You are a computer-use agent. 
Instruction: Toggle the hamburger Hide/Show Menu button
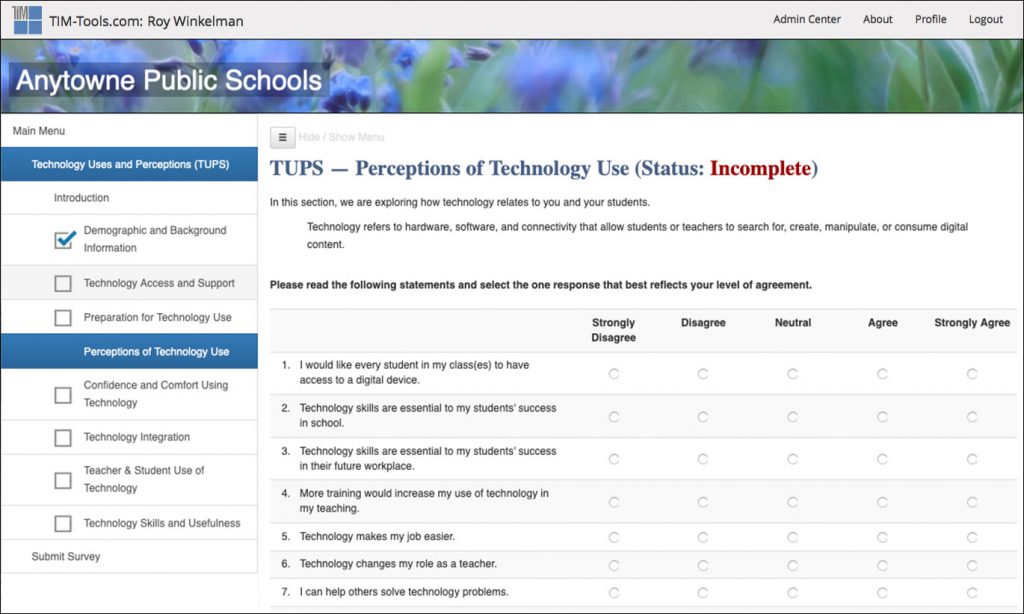pyautogui.click(x=282, y=137)
